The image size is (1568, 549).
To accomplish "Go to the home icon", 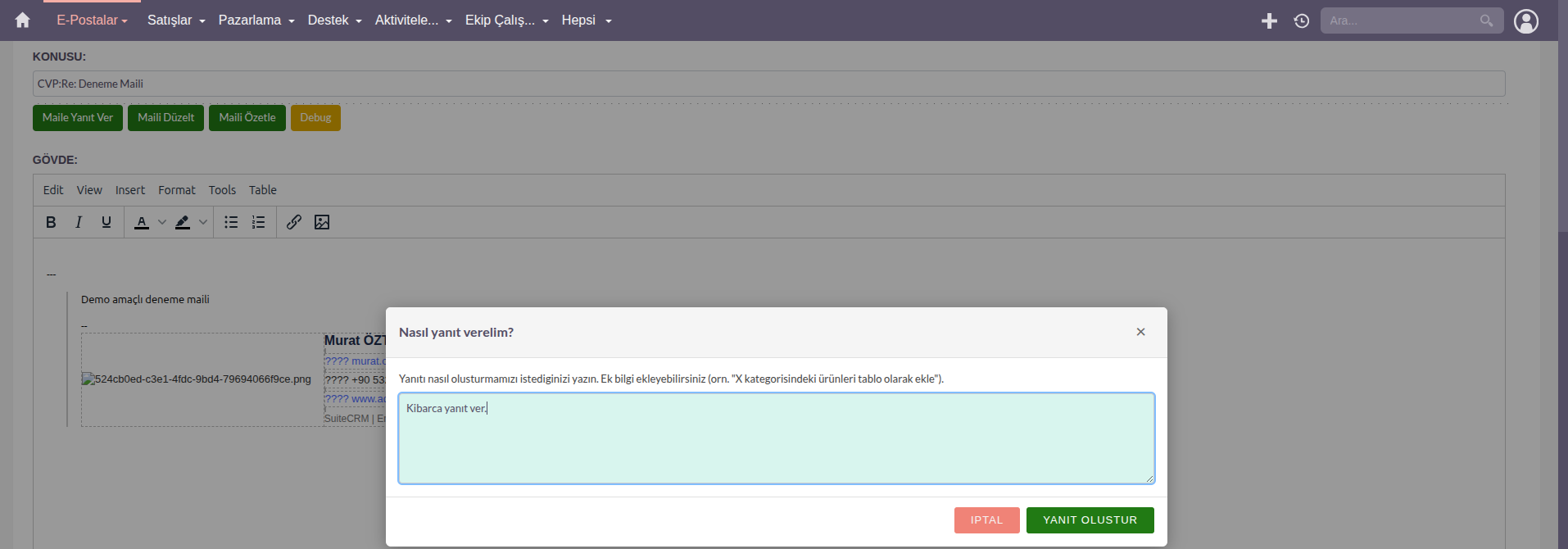I will coord(22,20).
